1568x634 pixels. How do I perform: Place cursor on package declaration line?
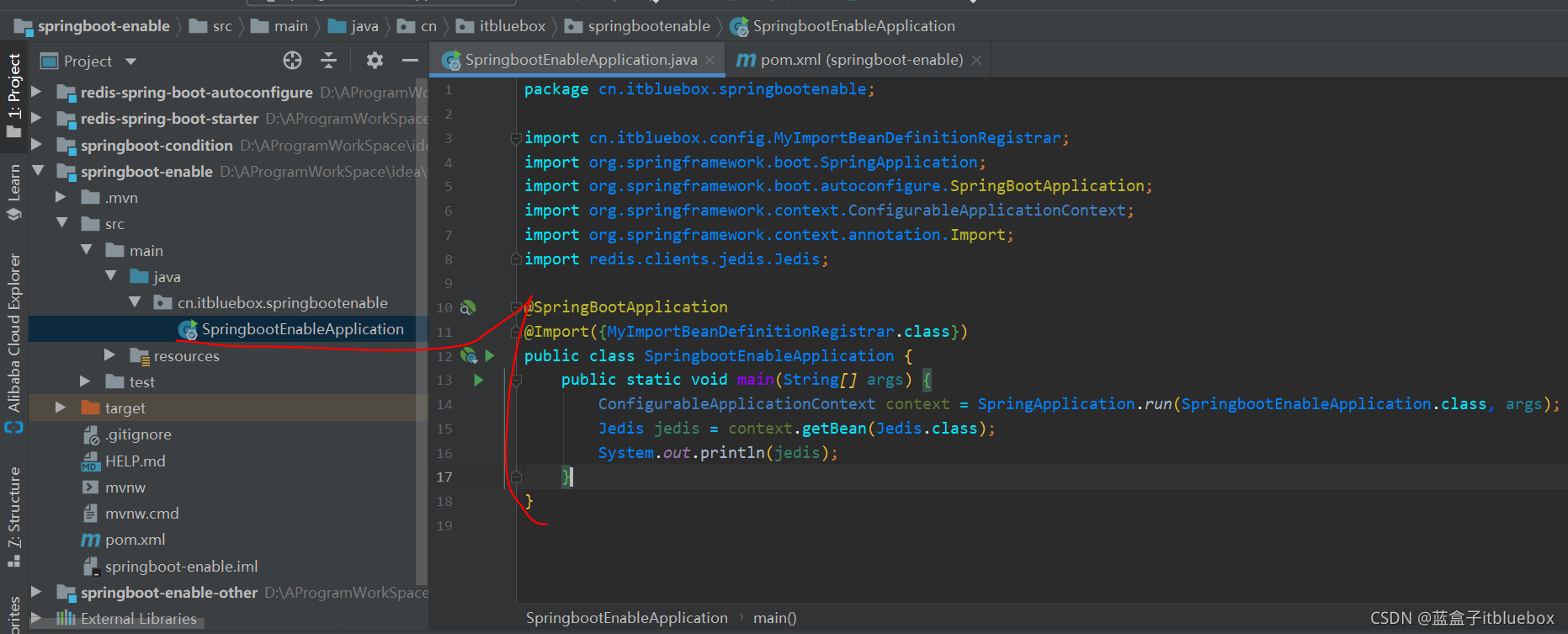click(699, 89)
